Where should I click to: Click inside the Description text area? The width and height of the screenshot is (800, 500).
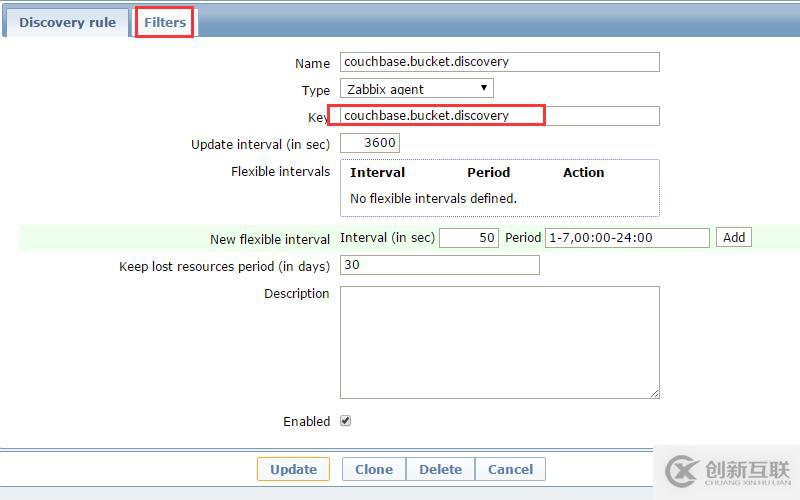pyautogui.click(x=499, y=342)
